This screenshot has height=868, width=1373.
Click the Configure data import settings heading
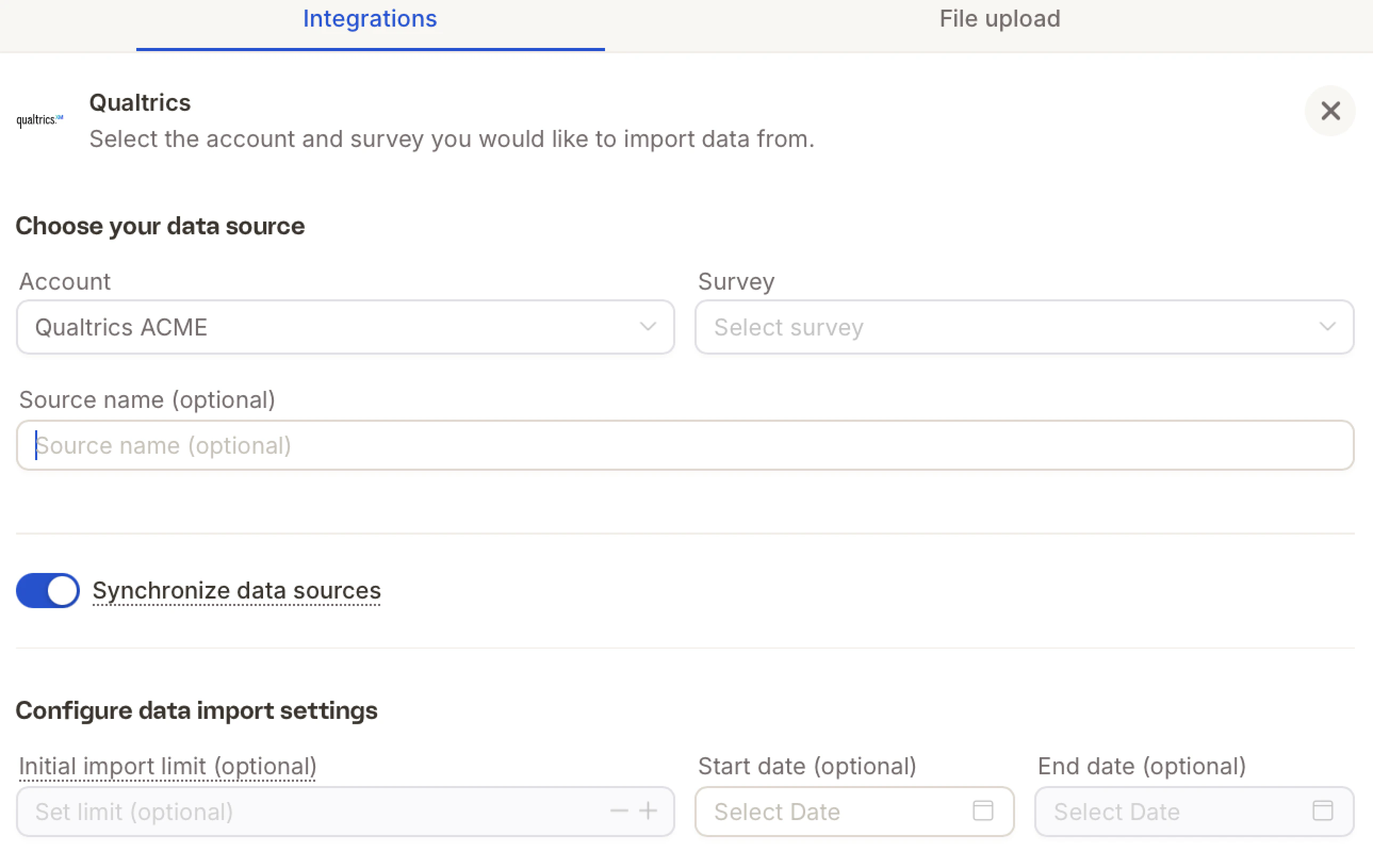tap(197, 711)
